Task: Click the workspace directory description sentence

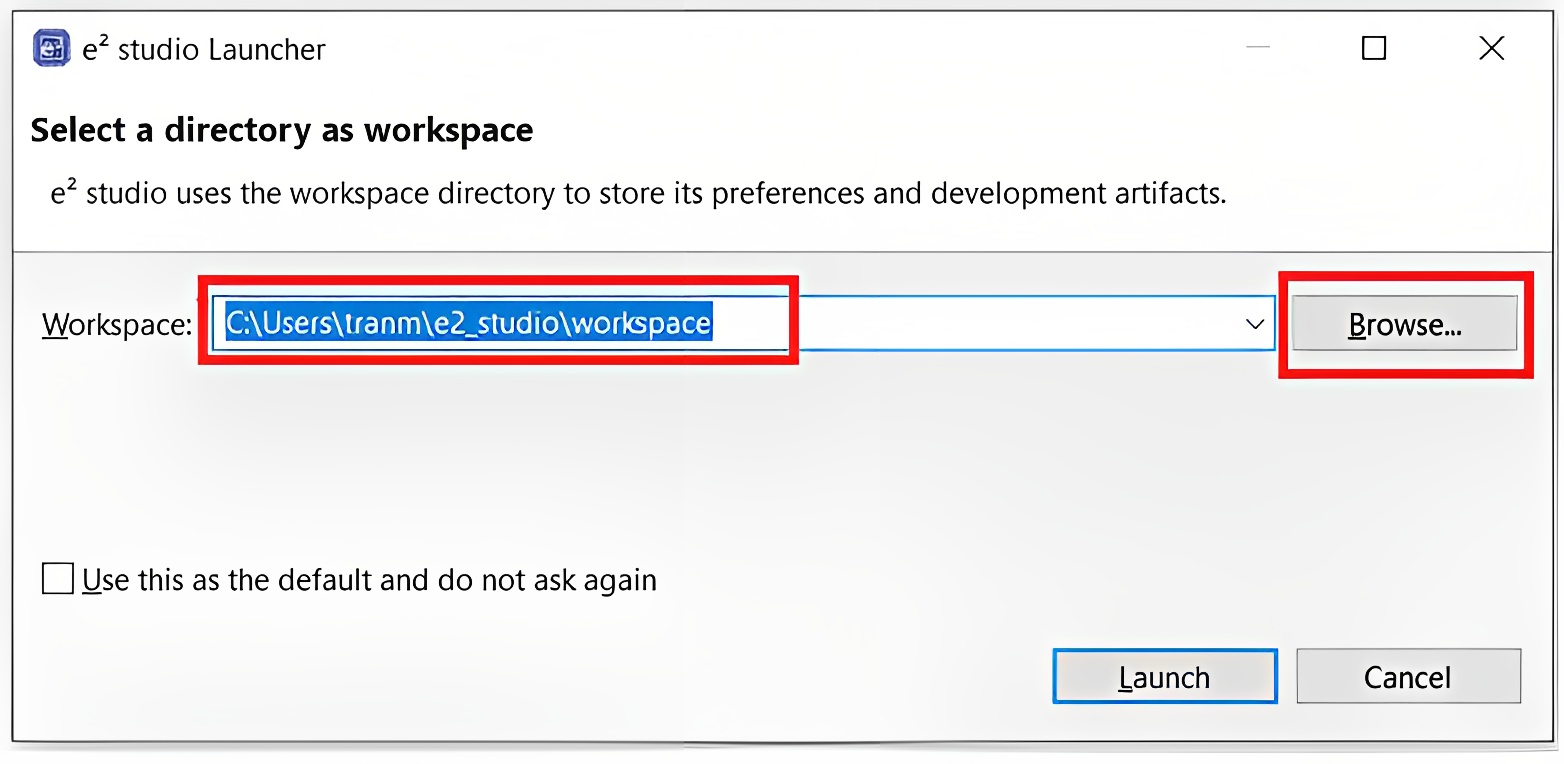Action: (x=639, y=192)
